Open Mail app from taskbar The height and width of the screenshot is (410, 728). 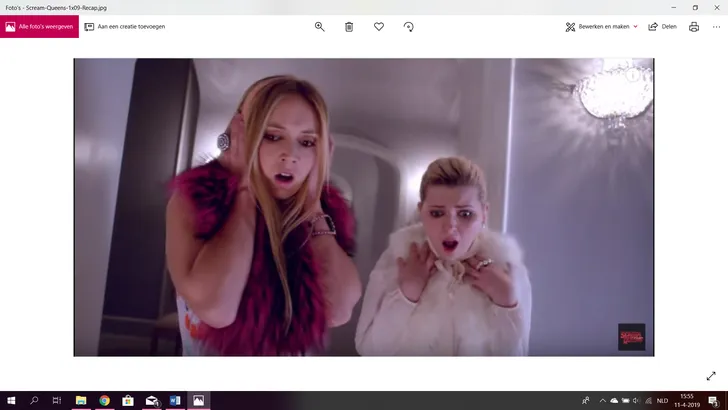(151, 400)
